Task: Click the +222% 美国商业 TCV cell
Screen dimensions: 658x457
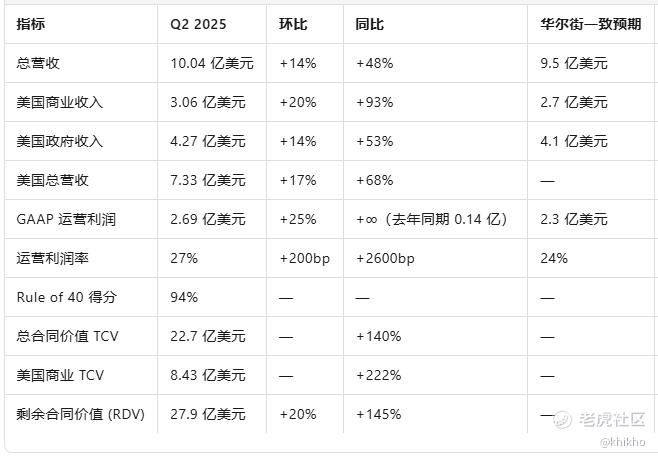Action: point(378,375)
